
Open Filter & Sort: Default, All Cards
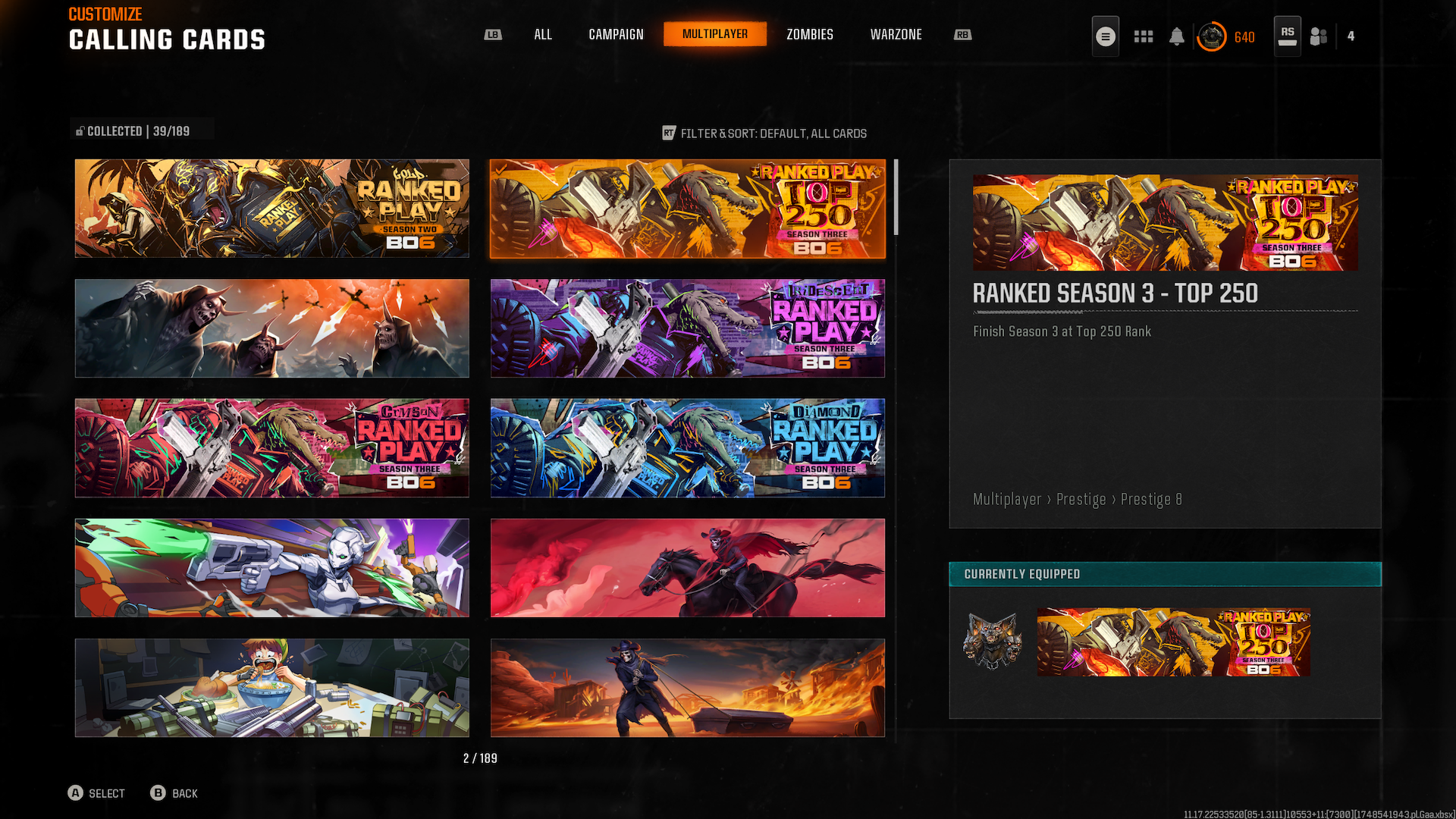(x=773, y=133)
